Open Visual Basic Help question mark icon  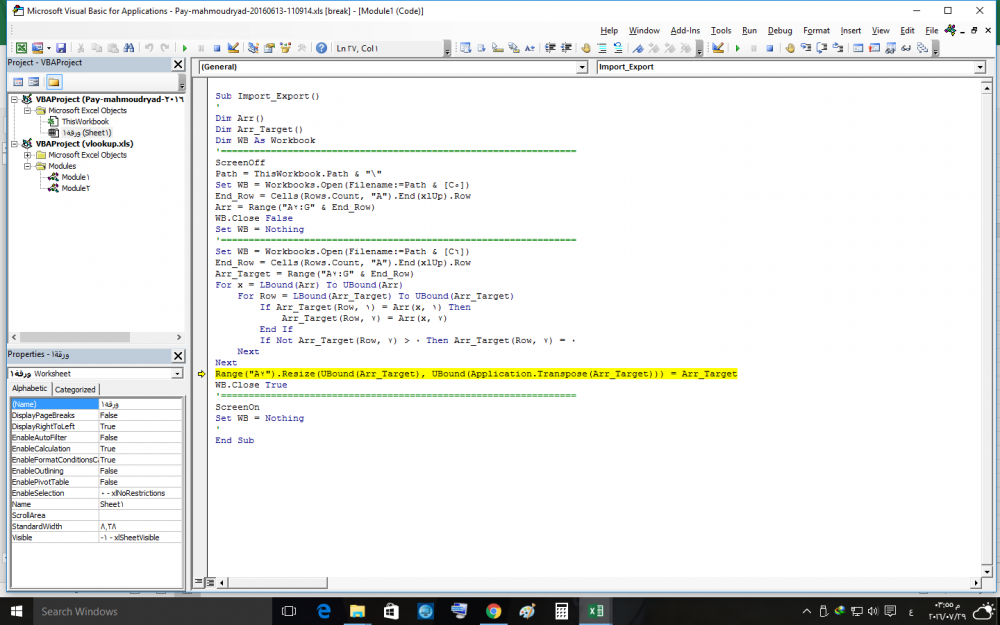pyautogui.click(x=321, y=48)
